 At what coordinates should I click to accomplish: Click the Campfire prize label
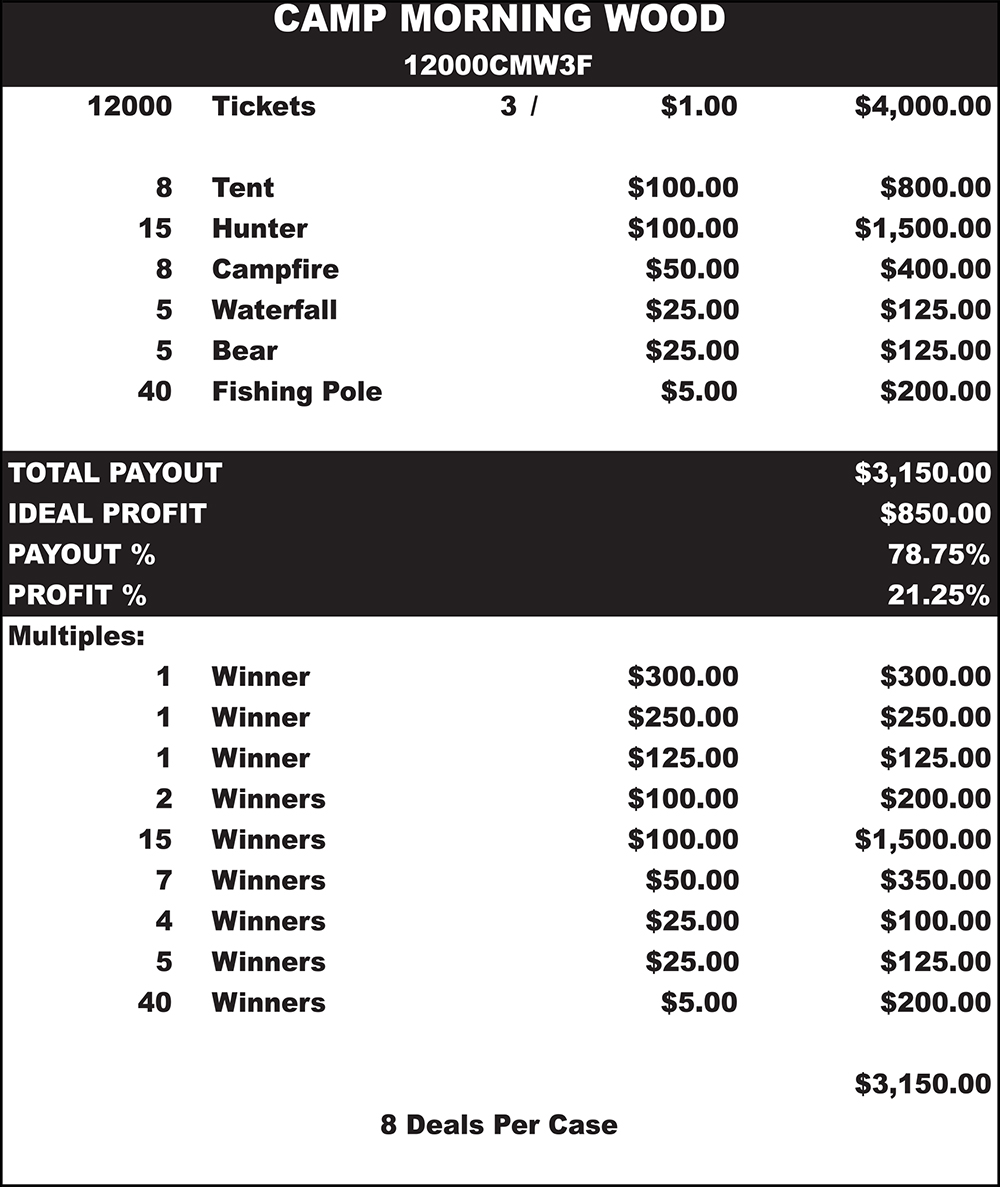pos(275,269)
